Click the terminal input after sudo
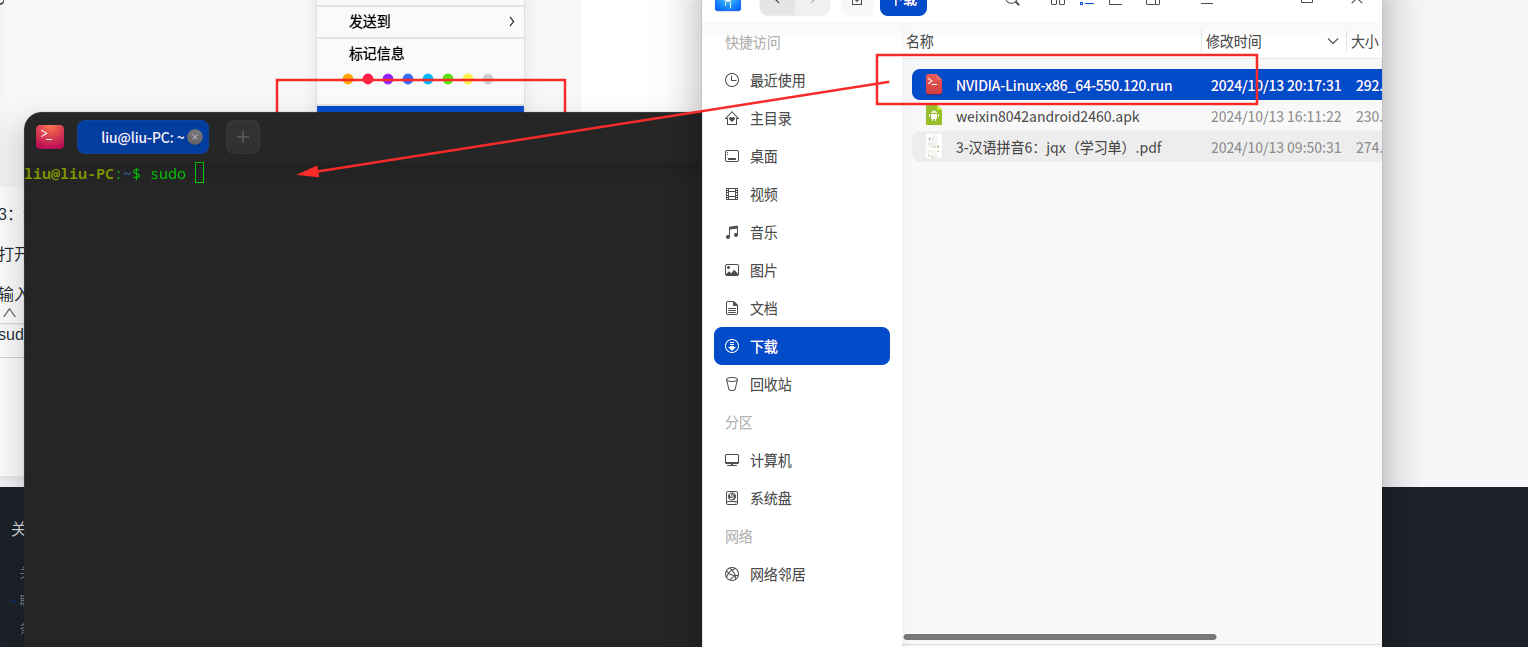 click(199, 173)
